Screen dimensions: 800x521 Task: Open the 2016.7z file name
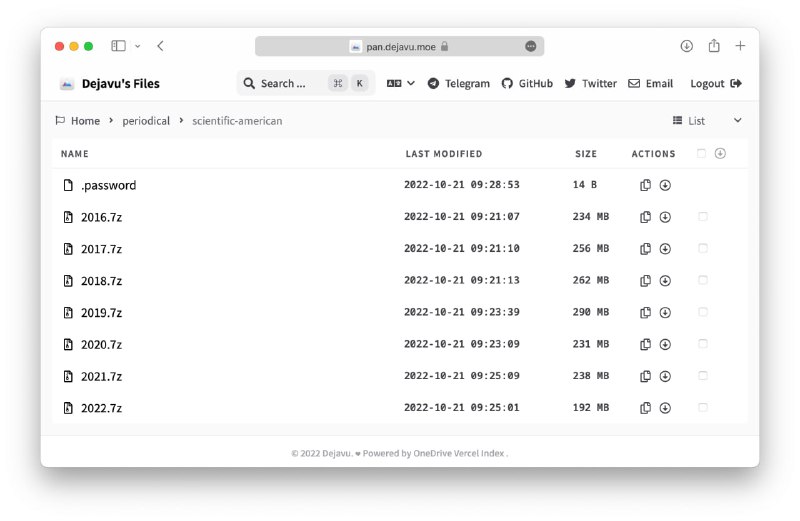click(x=102, y=217)
